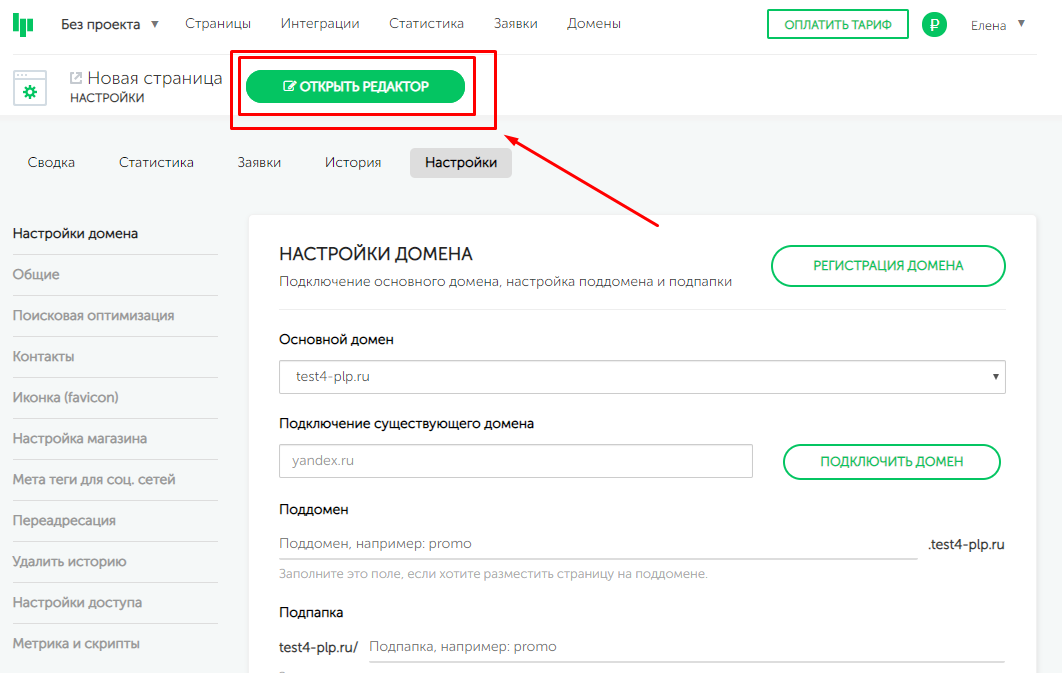Click the external link icon beside Новая страница
Viewport: 1062px width, 673px height.
pos(76,78)
